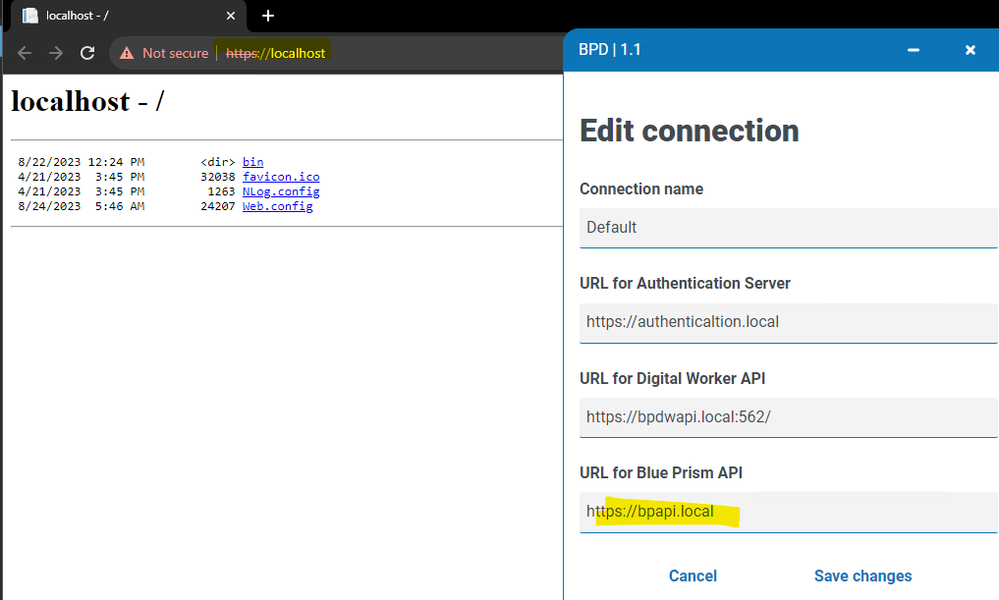
Task: Open the Web.config file link
Action: click(x=277, y=207)
